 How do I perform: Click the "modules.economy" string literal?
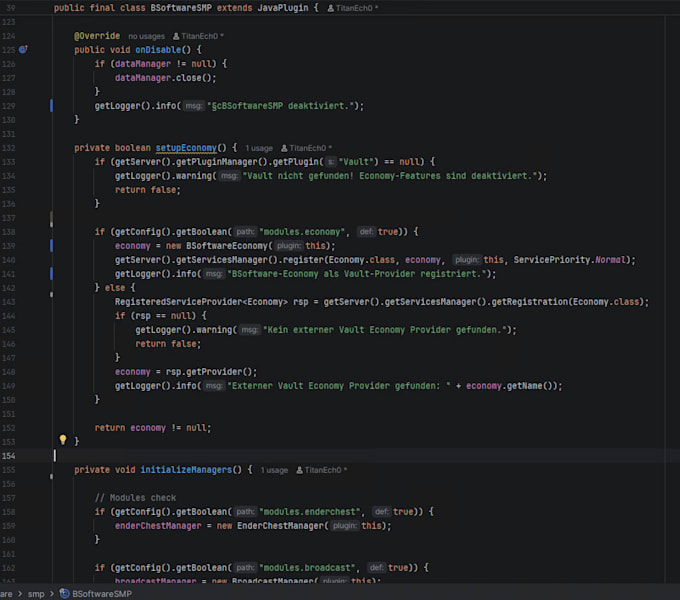click(302, 232)
